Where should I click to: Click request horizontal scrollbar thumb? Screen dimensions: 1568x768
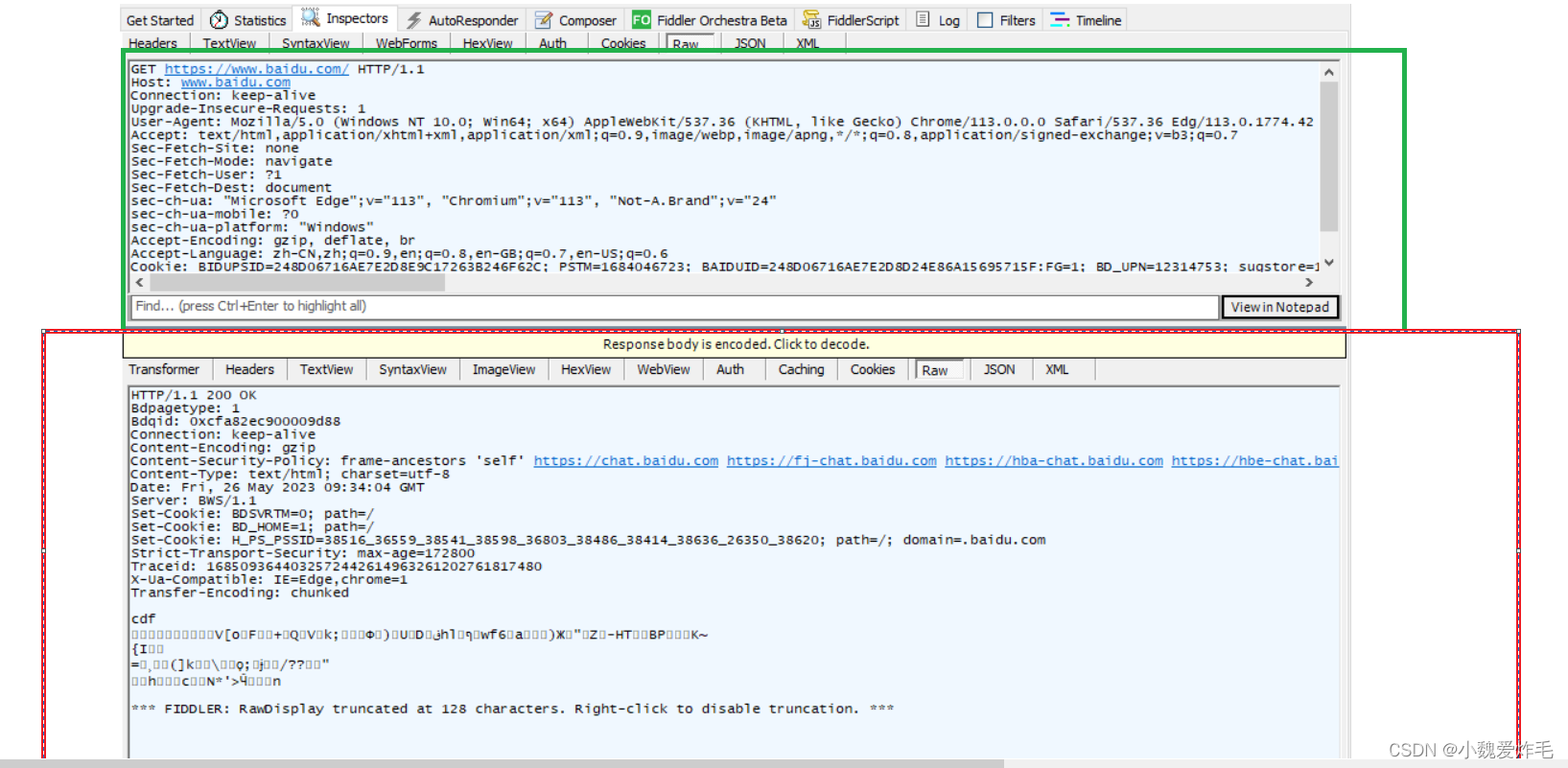point(297,283)
